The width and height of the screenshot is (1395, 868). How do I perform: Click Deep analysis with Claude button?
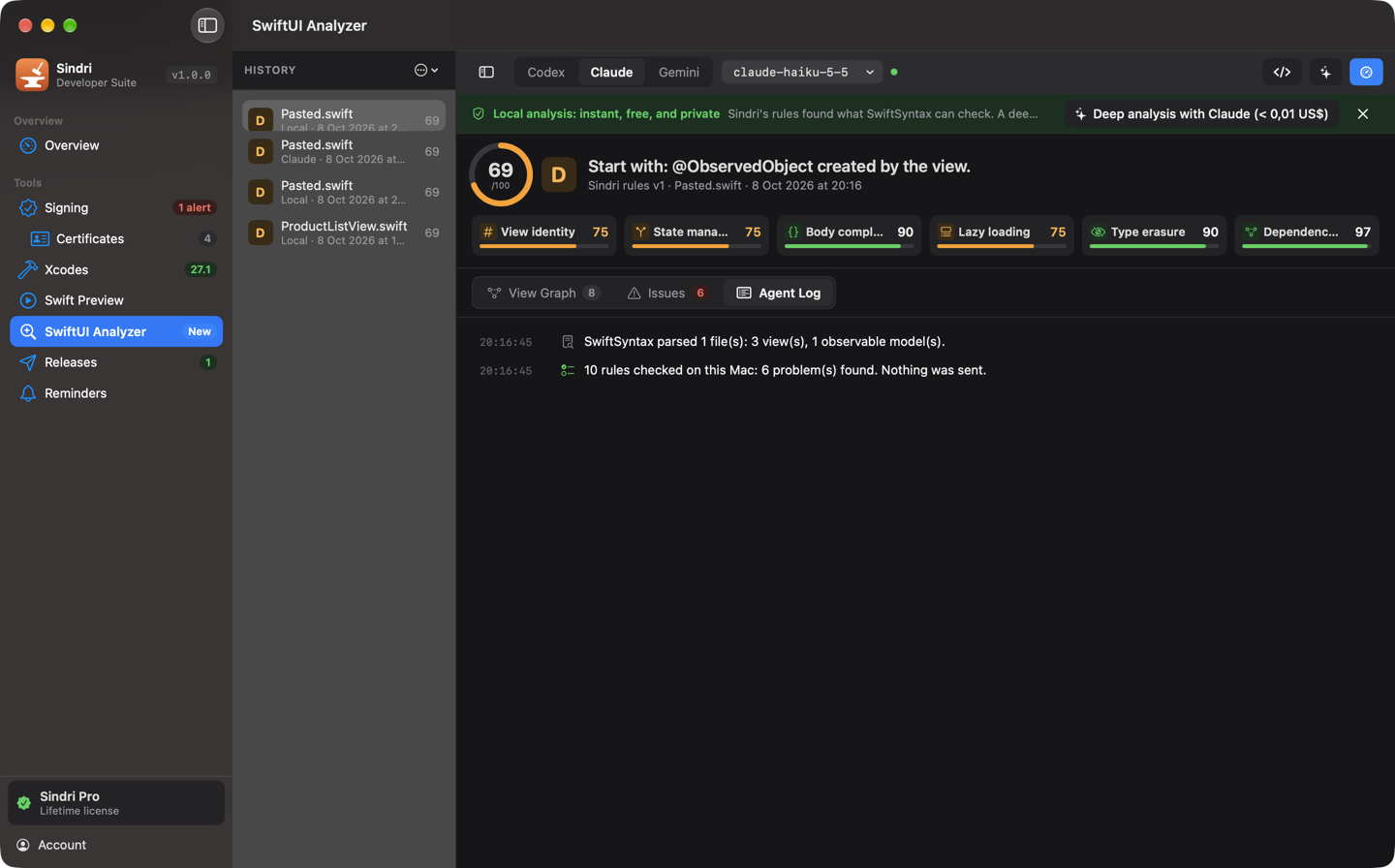1201,113
